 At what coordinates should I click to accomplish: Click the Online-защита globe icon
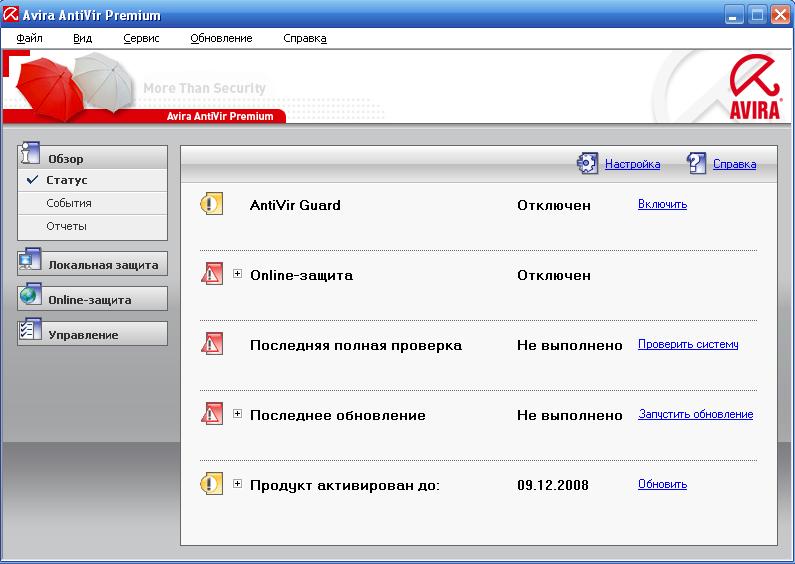pos(30,294)
